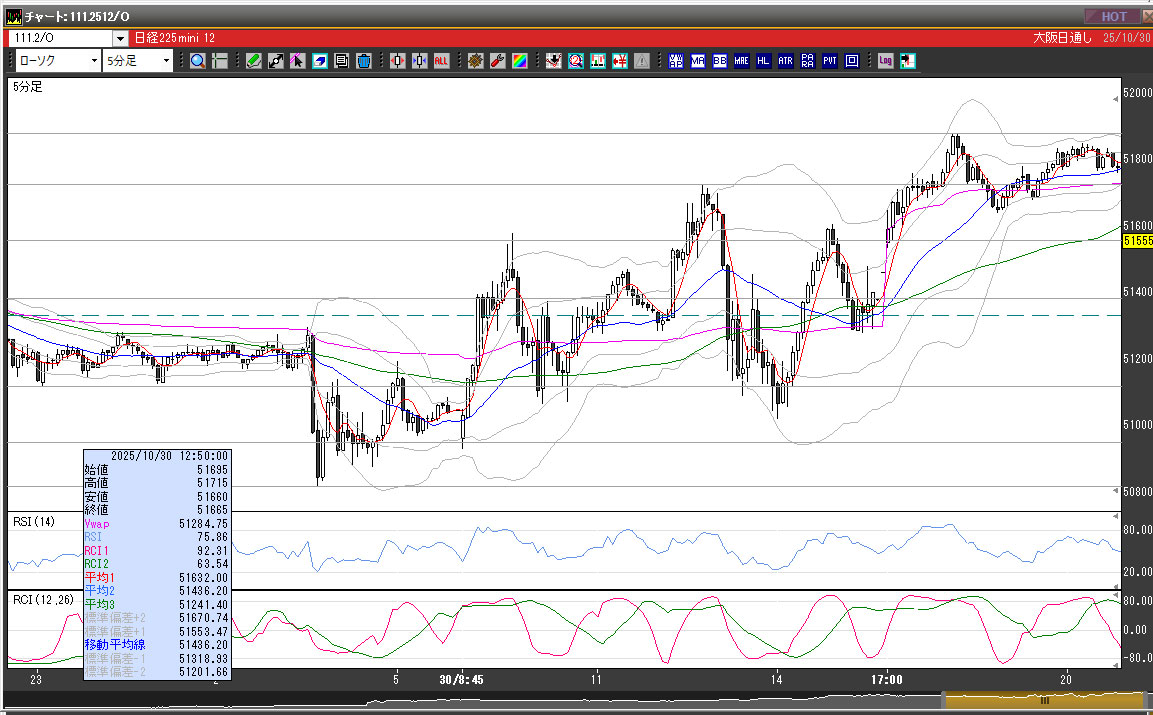Click the PVT indicator button
Image resolution: width=1153 pixels, height=715 pixels.
[830, 61]
